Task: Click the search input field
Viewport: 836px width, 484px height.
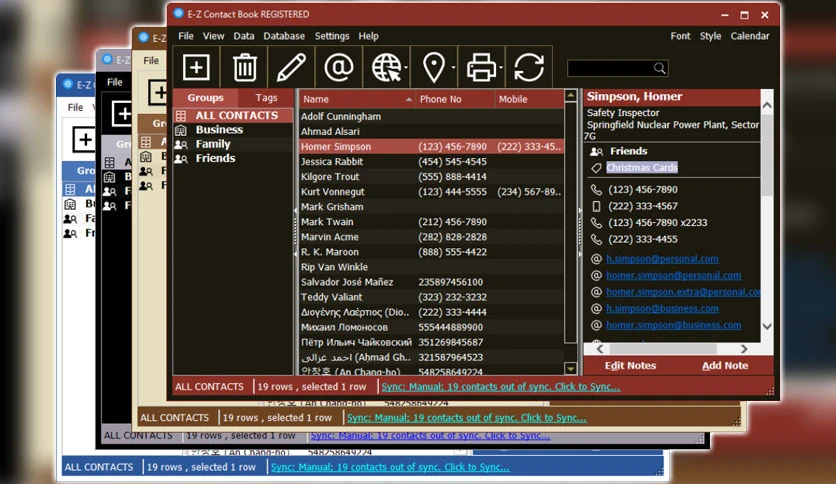Action: pos(610,68)
